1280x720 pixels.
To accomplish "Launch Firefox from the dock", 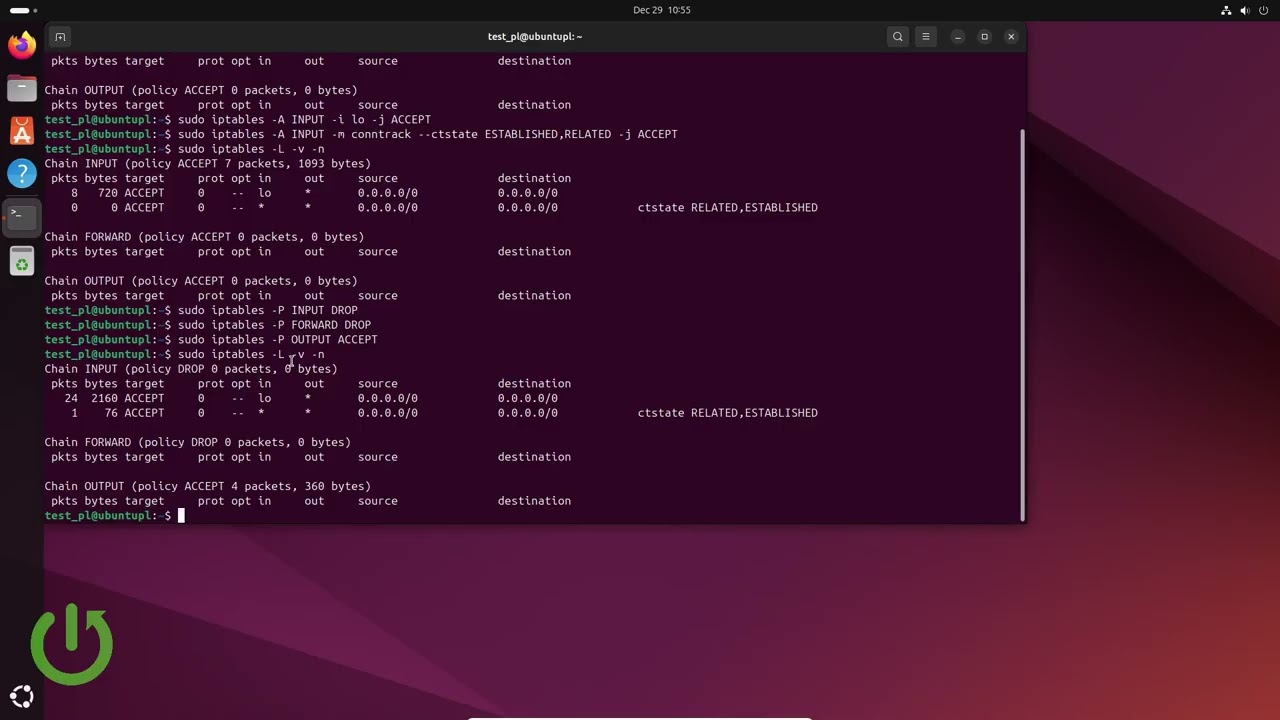I will (x=22, y=44).
